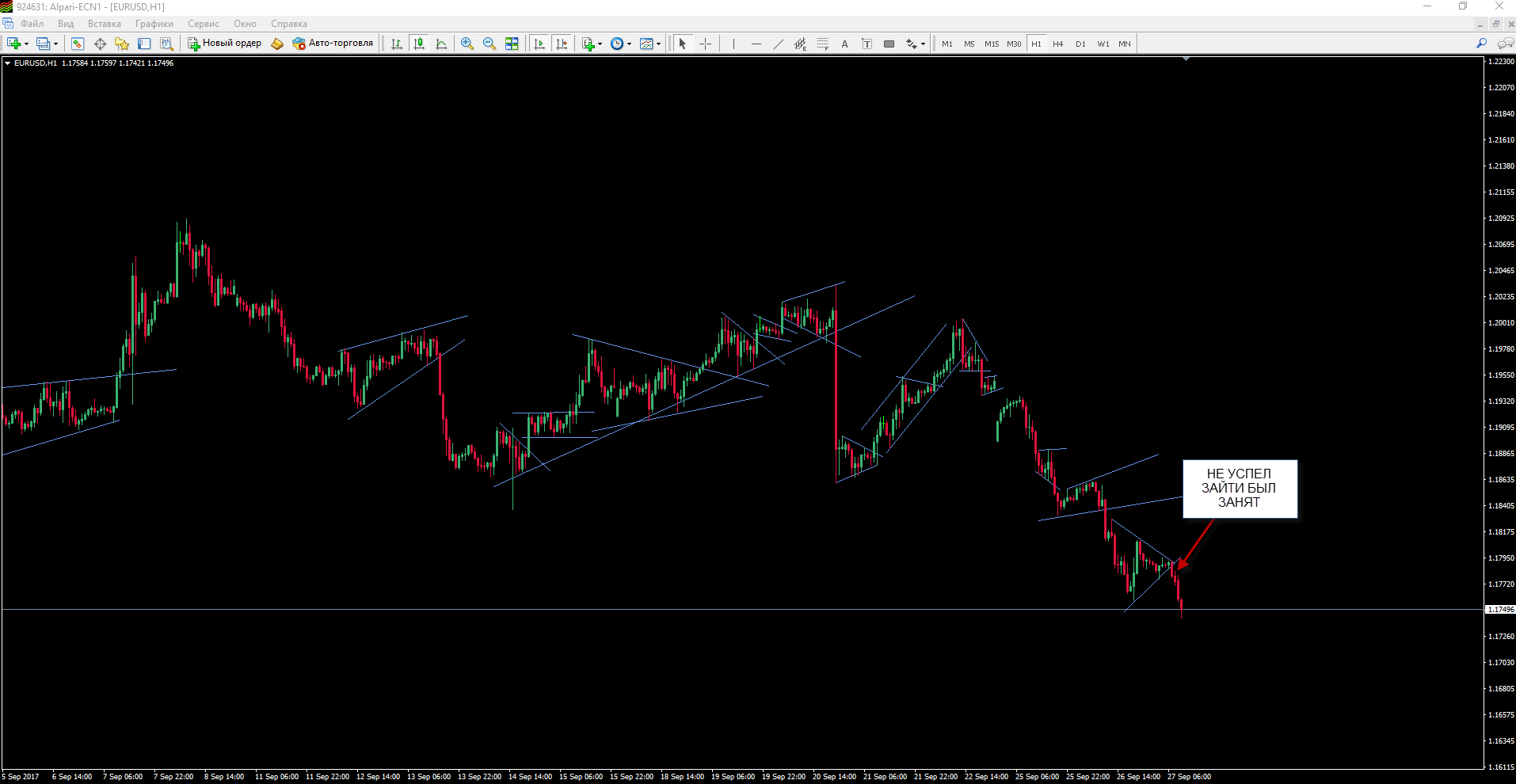
Task: Select the Crosshair tool
Action: pyautogui.click(x=705, y=44)
